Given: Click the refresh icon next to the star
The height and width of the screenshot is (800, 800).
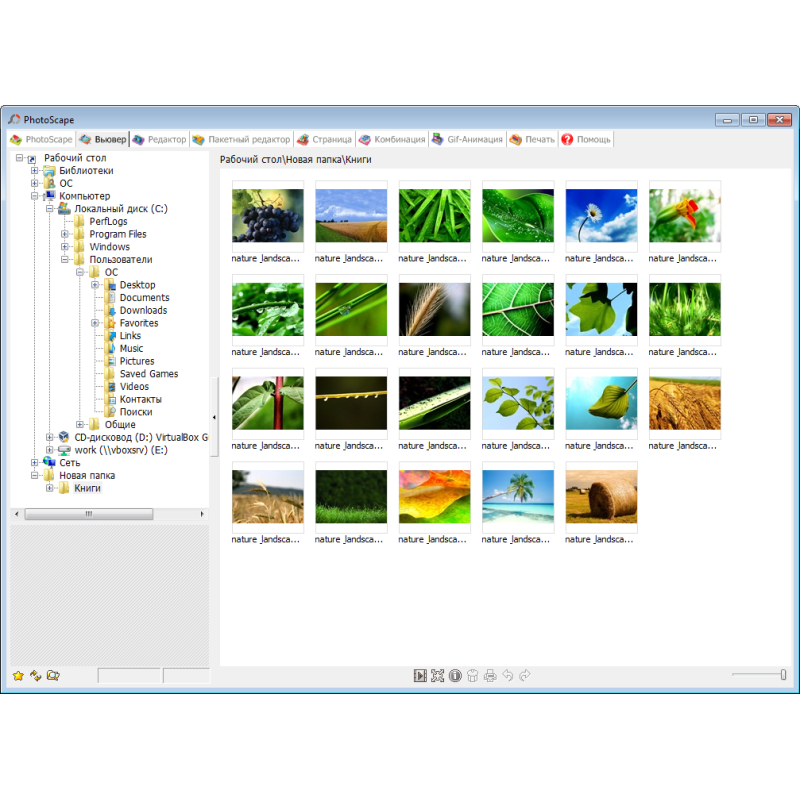Looking at the screenshot, I should pos(35,676).
